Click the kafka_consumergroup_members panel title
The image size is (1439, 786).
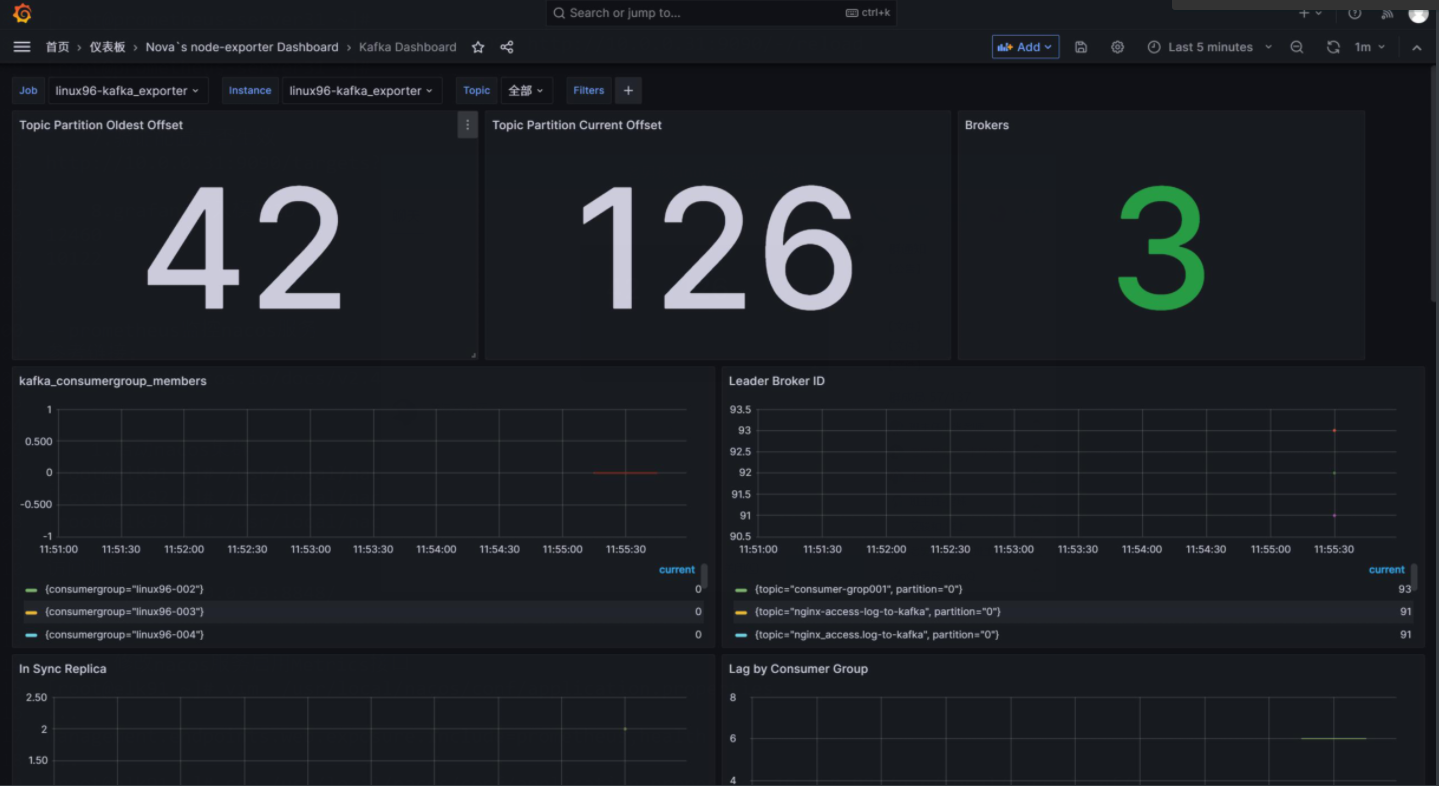tap(113, 381)
